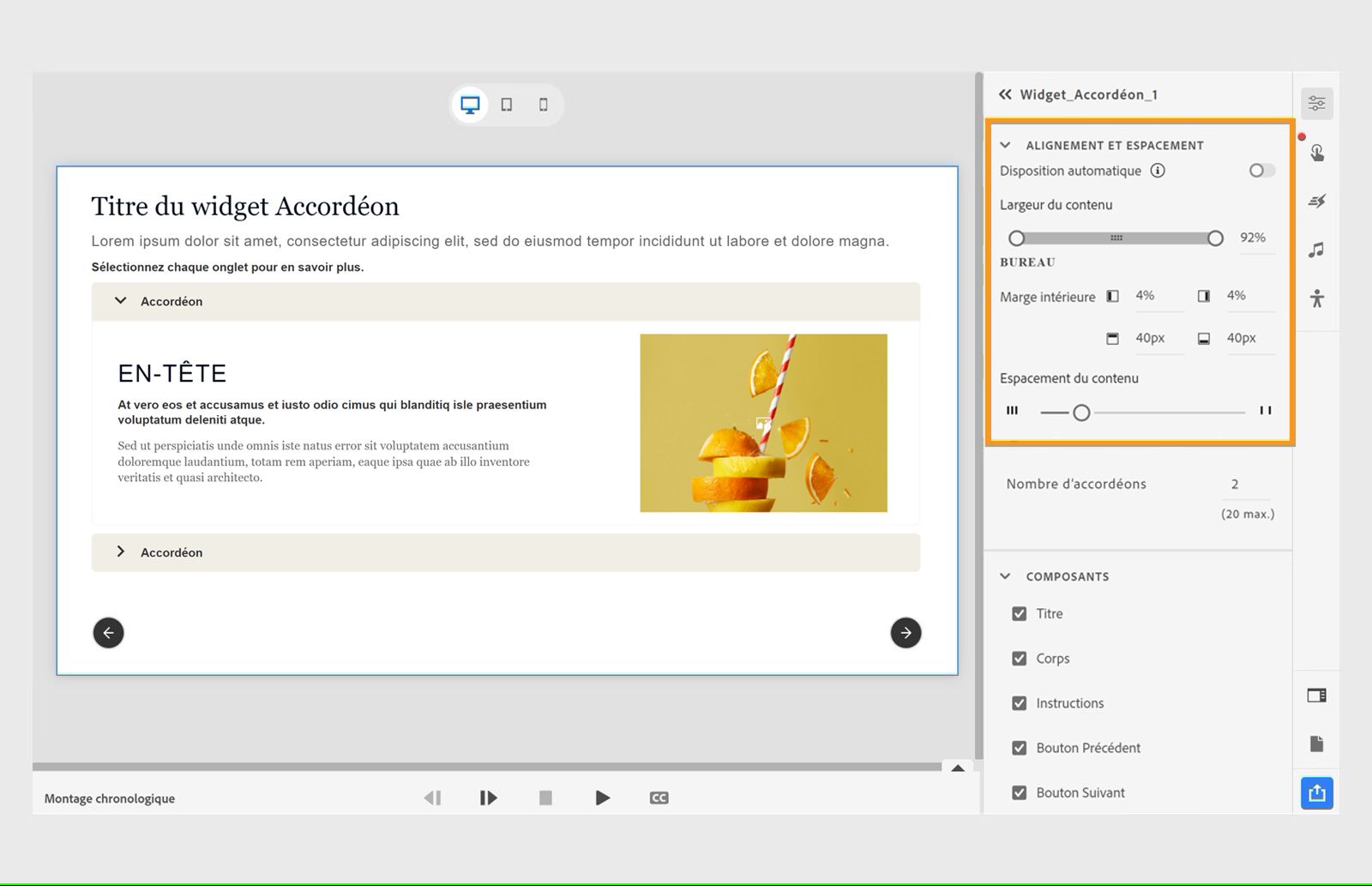Click the next arrow button in the widget
This screenshot has width=1372, height=886.
pos(906,632)
